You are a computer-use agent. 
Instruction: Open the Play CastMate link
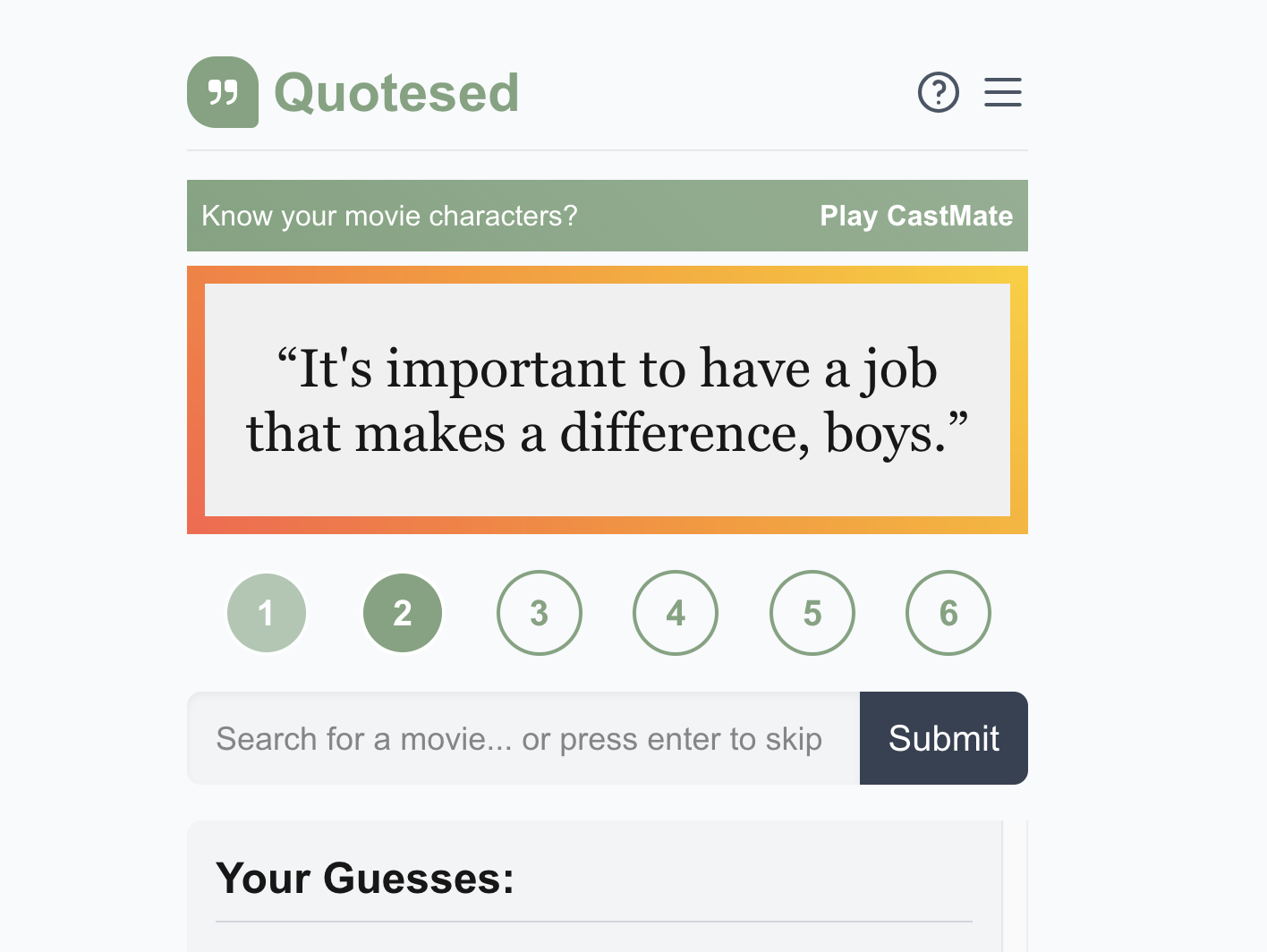[x=915, y=216]
